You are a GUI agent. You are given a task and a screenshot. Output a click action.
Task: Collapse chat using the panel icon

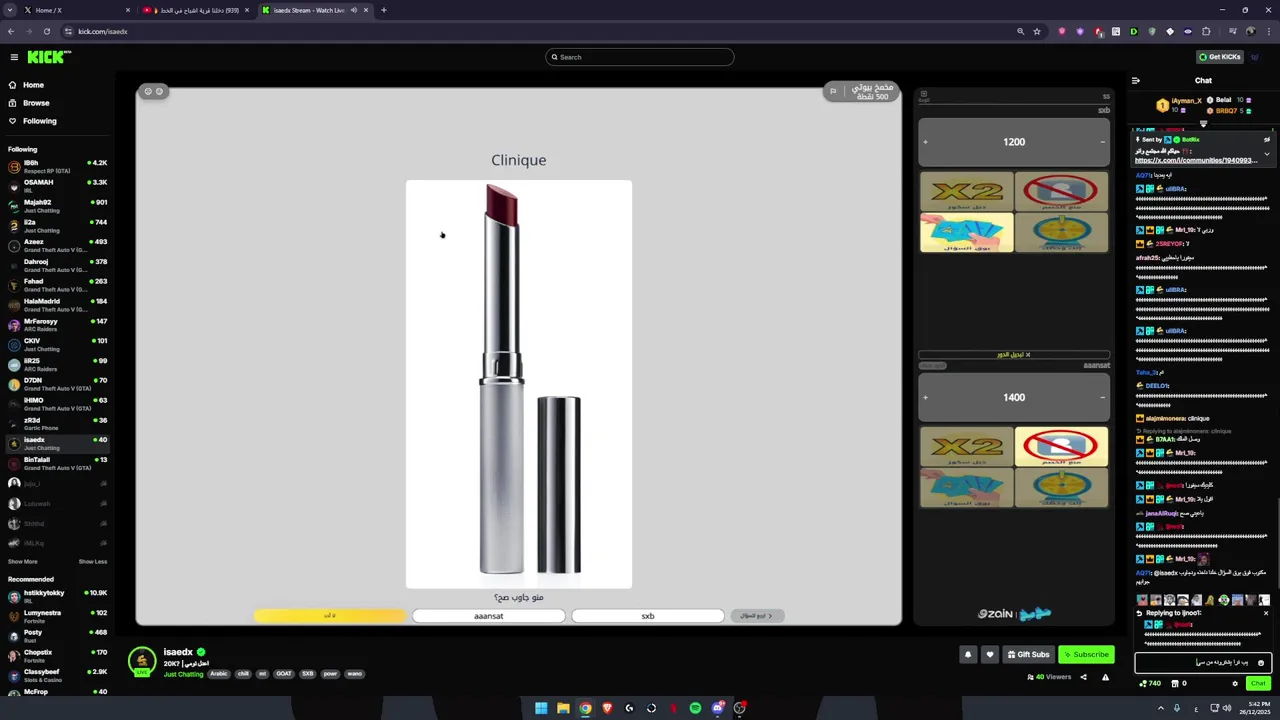[x=1136, y=80]
